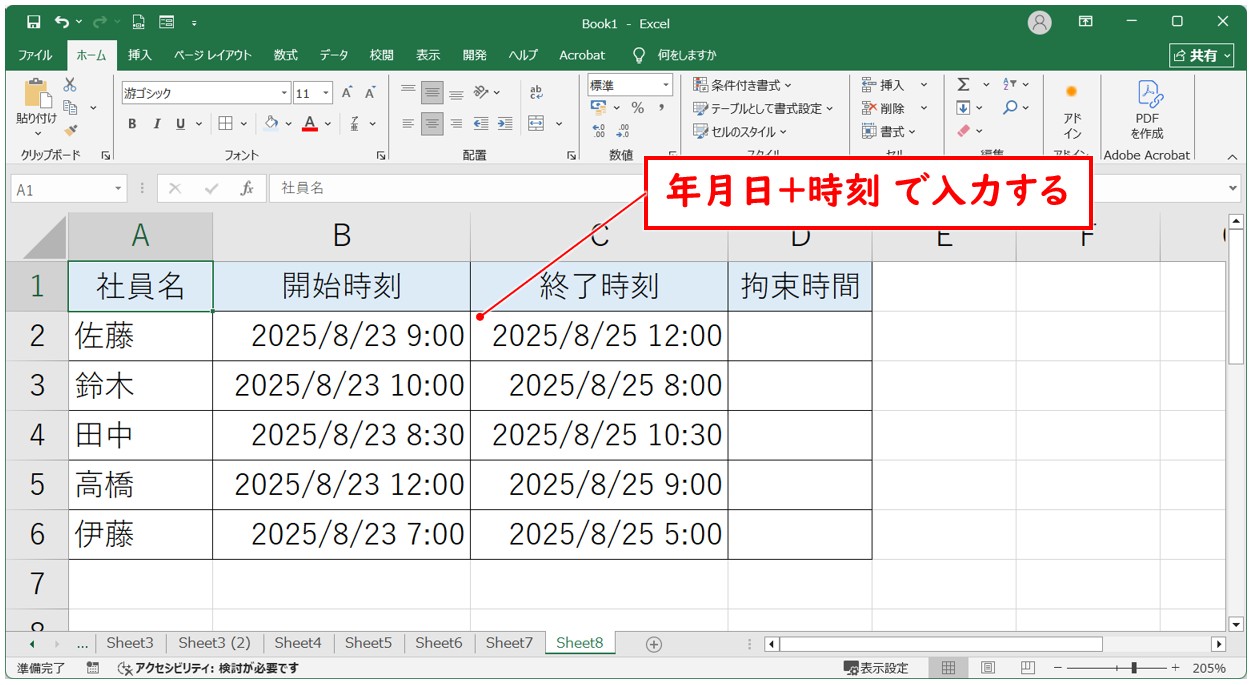The width and height of the screenshot is (1252, 685).
Task: Switch to the 数式 ribbon tab
Action: tap(286, 55)
